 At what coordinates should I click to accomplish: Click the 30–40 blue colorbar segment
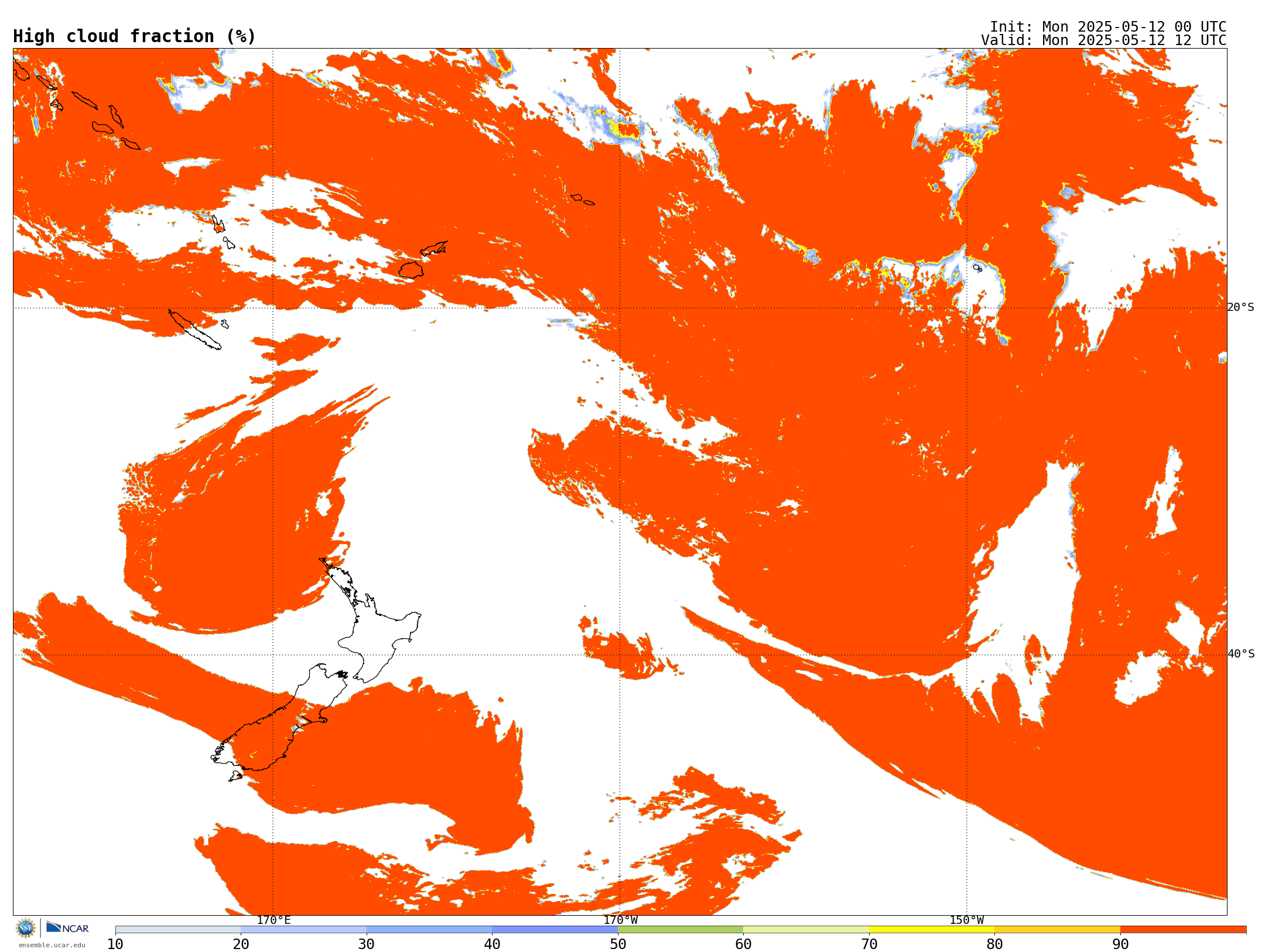point(429,930)
